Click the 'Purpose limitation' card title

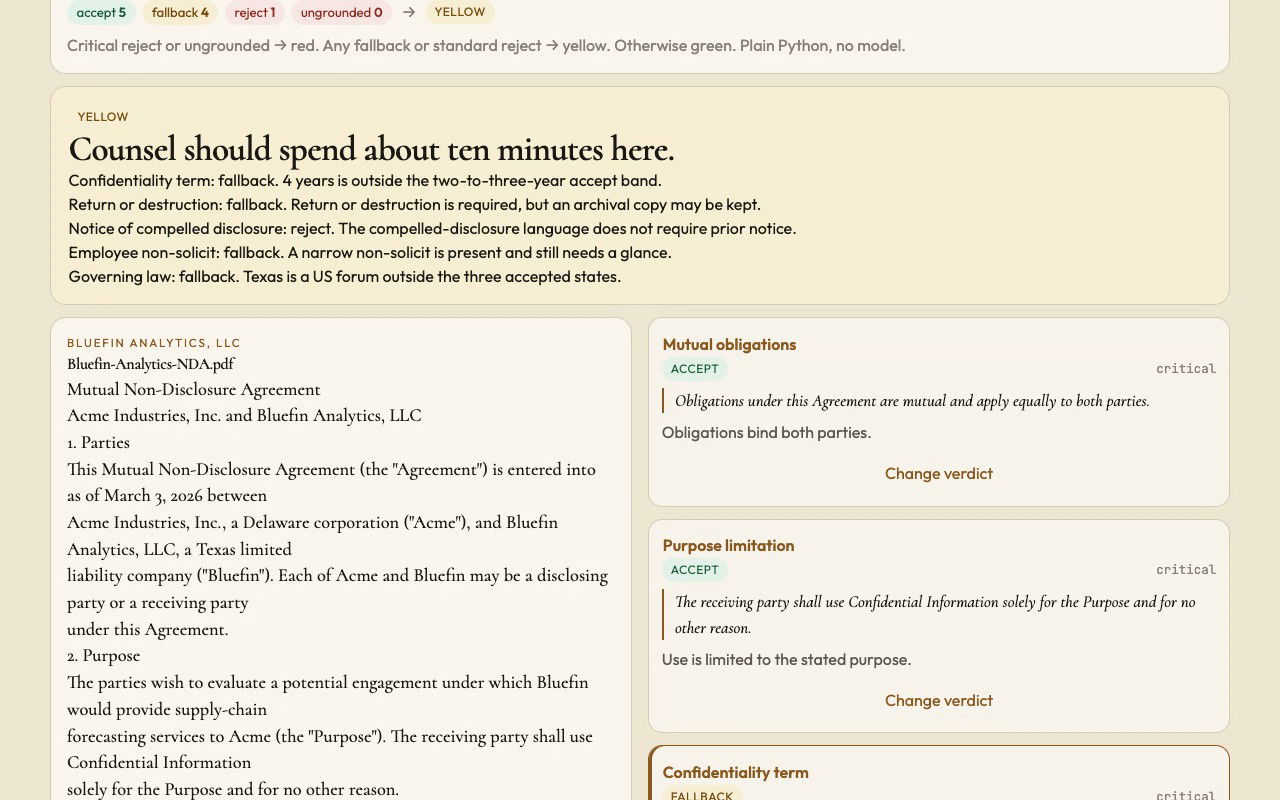pos(728,546)
